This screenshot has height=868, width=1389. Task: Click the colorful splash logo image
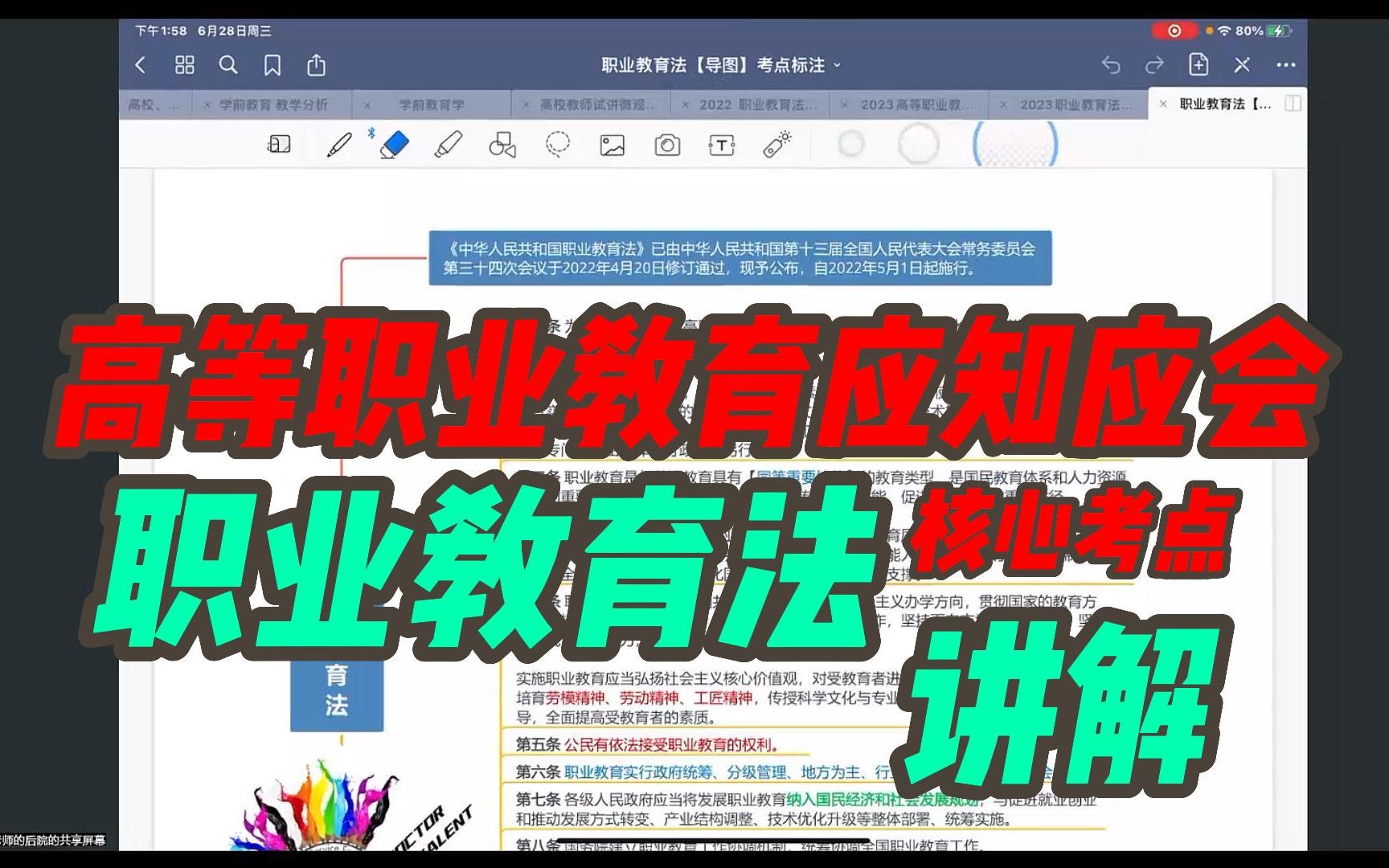pos(320,806)
